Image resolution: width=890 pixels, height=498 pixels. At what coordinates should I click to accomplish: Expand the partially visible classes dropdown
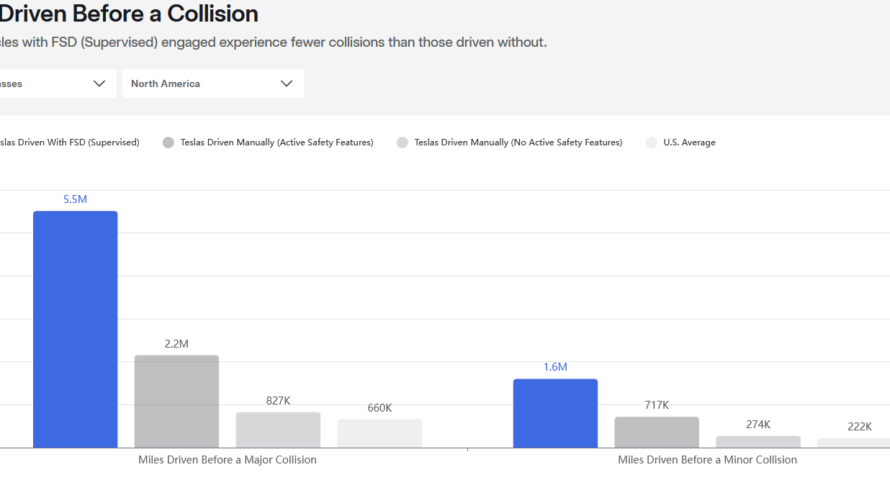58,83
